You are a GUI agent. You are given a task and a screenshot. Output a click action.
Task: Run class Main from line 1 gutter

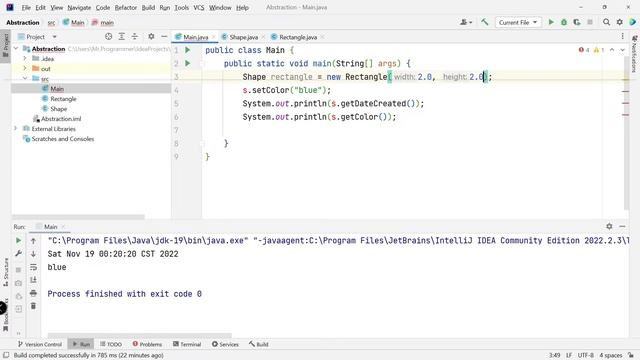188,50
